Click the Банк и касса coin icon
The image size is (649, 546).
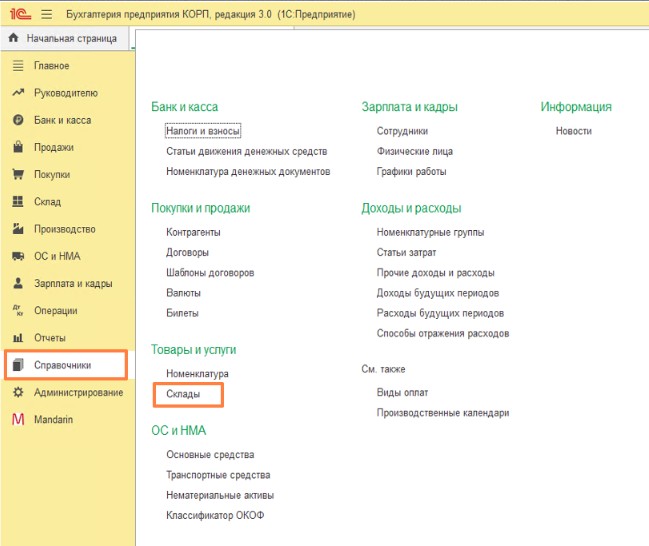coord(18,120)
